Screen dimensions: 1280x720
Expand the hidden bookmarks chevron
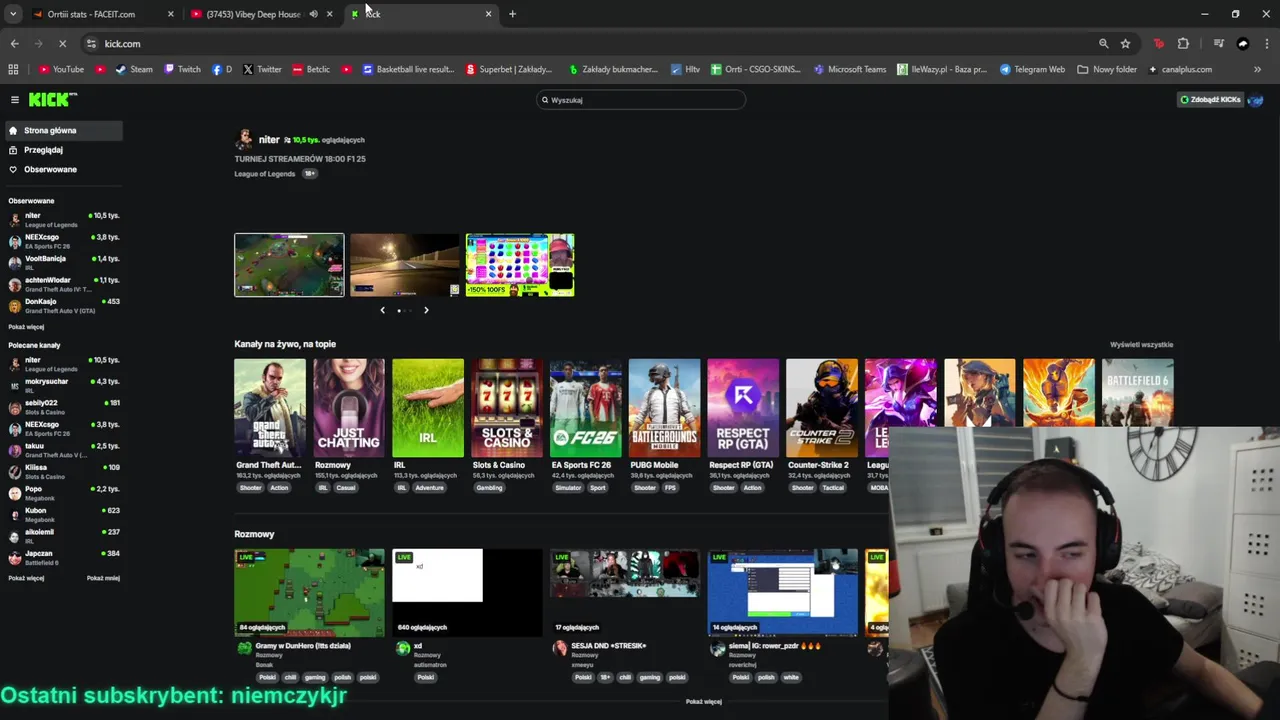1257,70
